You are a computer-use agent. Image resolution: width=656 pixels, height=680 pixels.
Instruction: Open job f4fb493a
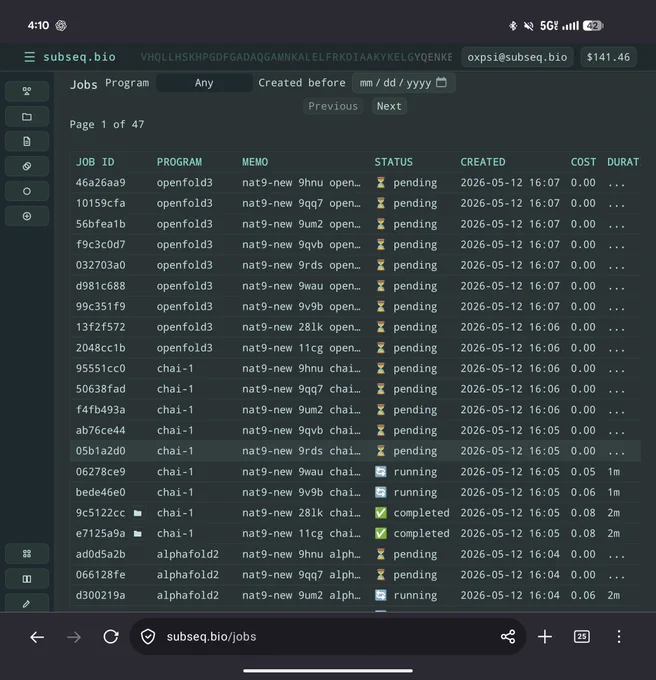click(356, 409)
